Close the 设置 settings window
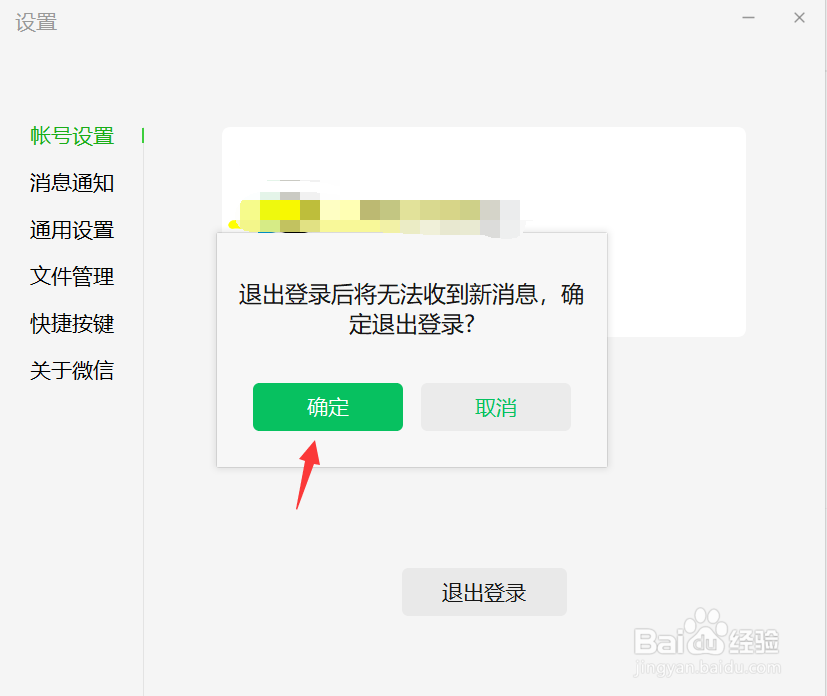Image resolution: width=827 pixels, height=696 pixels. [800, 18]
